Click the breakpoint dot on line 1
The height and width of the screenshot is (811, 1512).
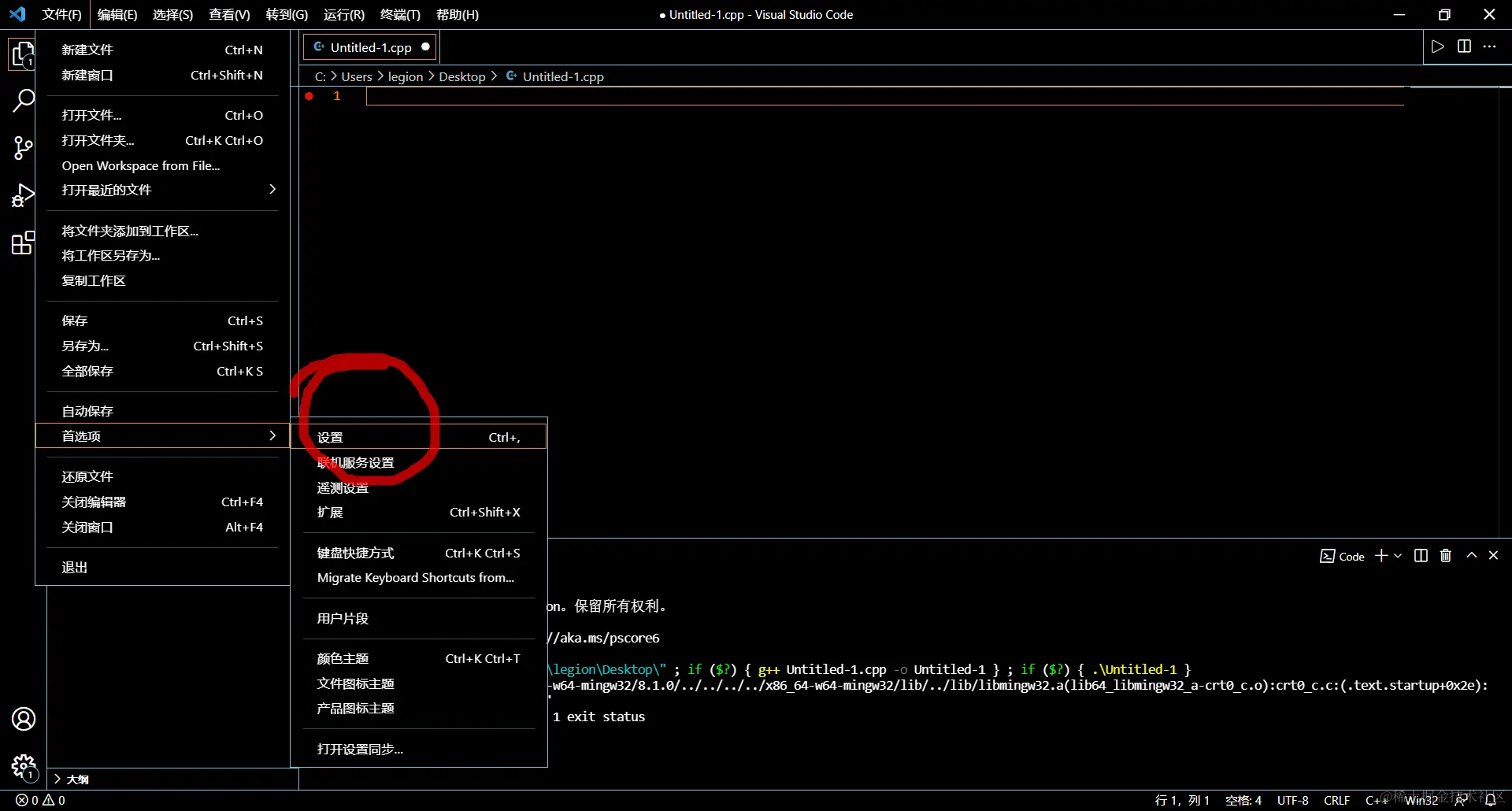(x=309, y=96)
